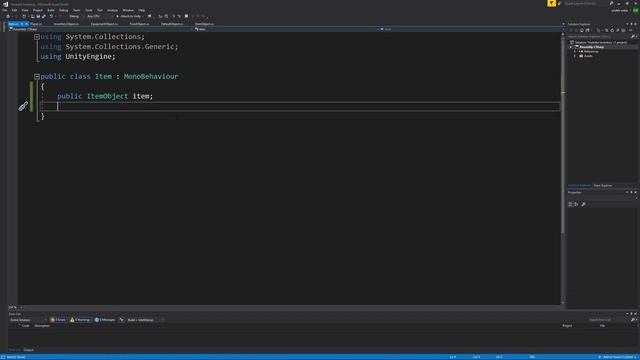
Task: Click the Categorized icon in Properties
Action: tap(570, 204)
